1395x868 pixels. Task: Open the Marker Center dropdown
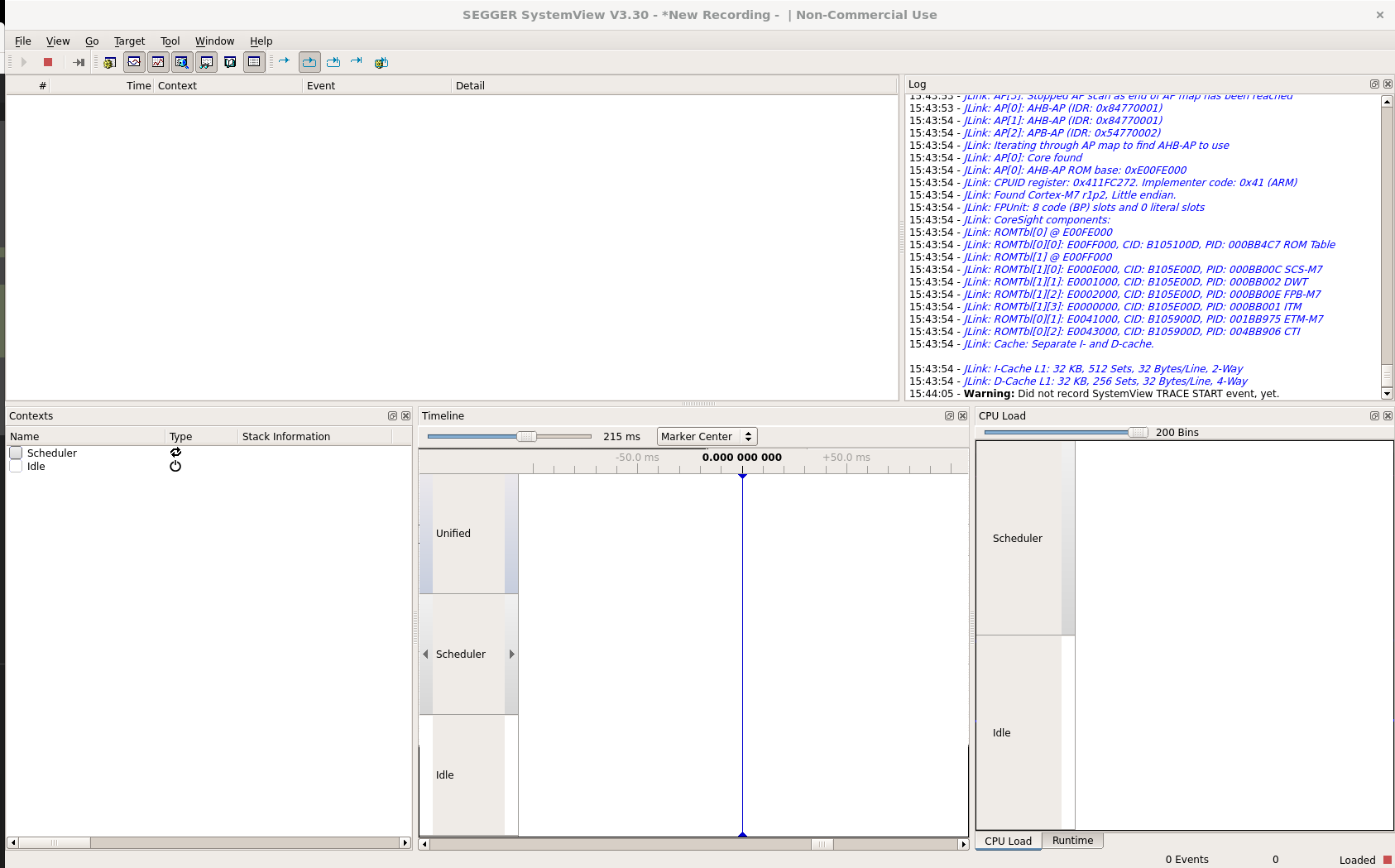[706, 436]
